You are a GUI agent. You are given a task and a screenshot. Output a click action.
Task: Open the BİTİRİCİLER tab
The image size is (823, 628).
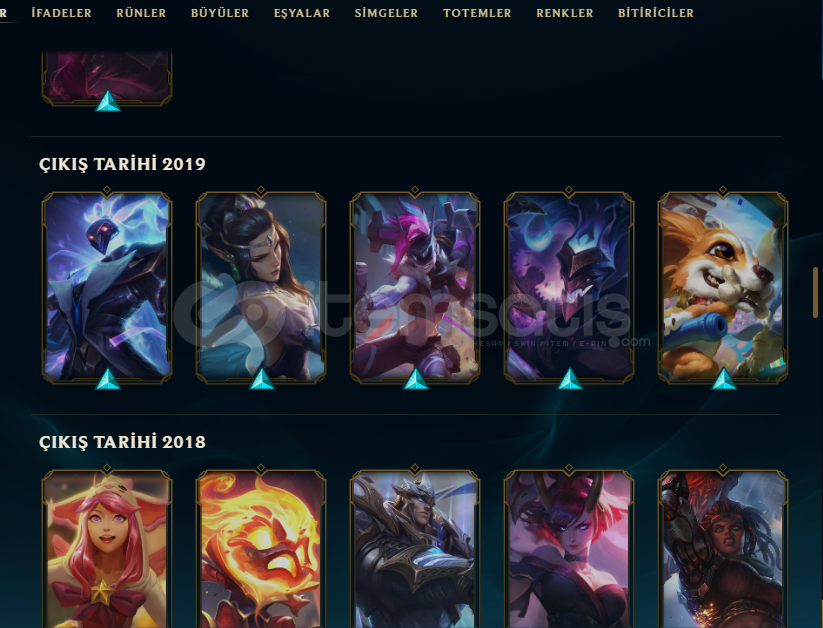click(656, 13)
